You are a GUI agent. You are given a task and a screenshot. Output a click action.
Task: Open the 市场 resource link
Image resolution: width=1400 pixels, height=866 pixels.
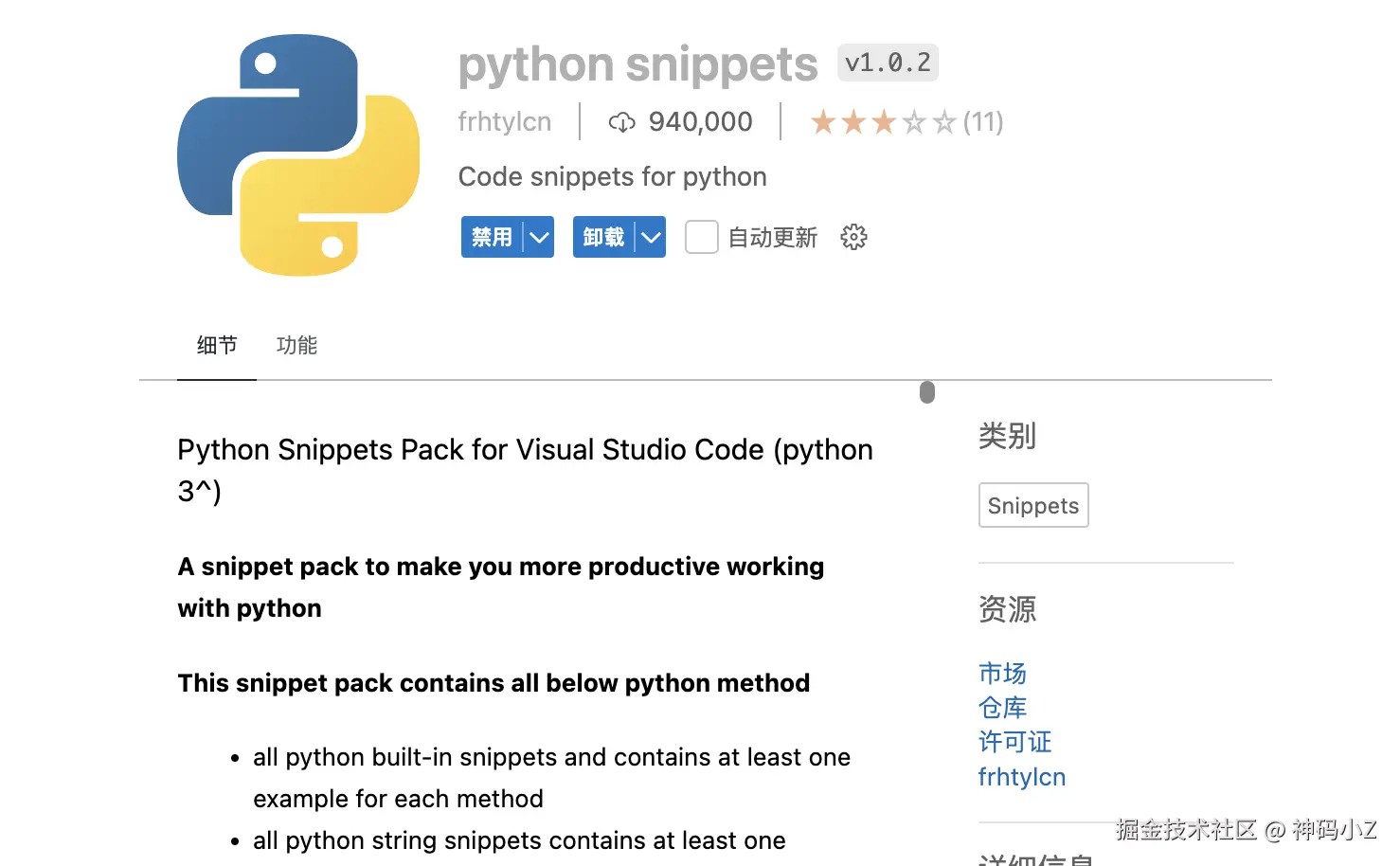[x=1002, y=674]
